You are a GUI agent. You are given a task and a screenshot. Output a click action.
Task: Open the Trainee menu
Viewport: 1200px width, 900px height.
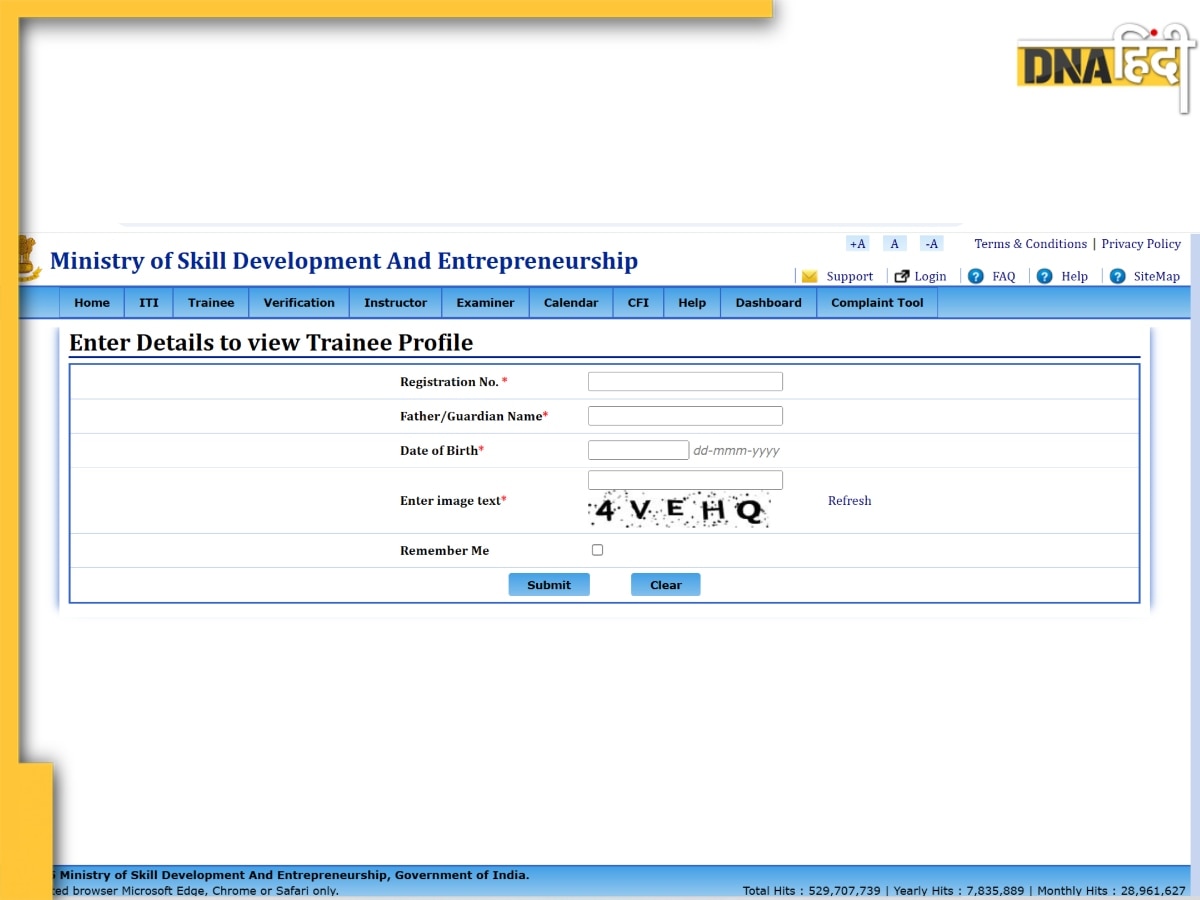click(x=211, y=303)
